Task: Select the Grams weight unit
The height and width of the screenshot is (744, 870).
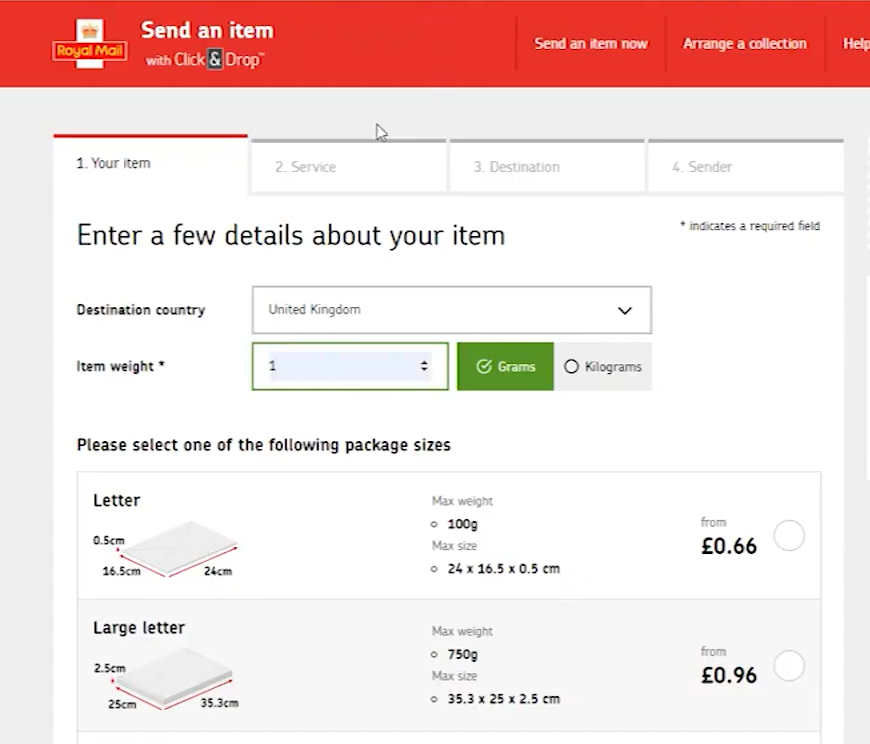Action: click(505, 367)
